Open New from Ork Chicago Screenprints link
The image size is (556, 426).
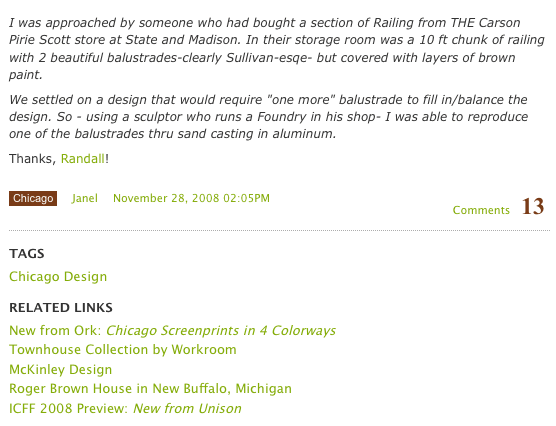click(x=172, y=331)
